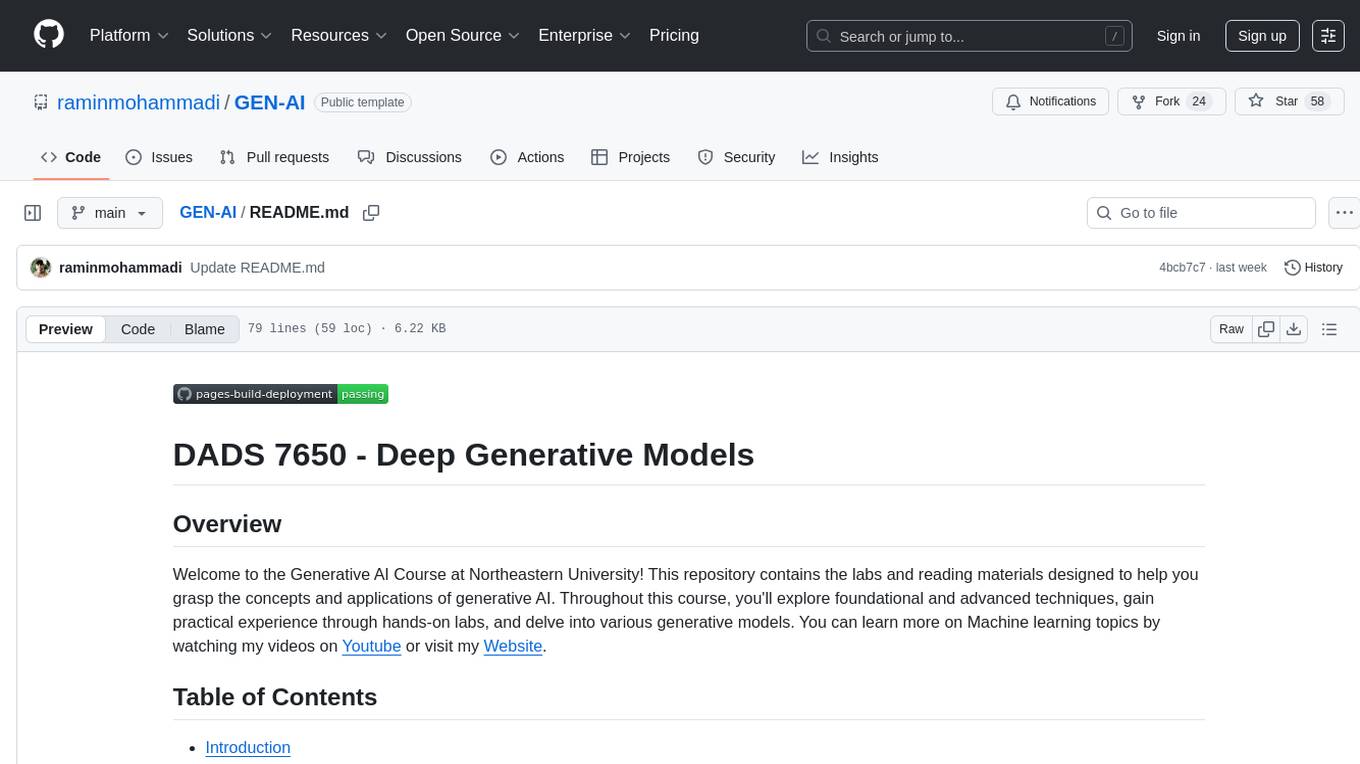Copy raw file contents
This screenshot has height=764, width=1360.
[x=1266, y=329]
